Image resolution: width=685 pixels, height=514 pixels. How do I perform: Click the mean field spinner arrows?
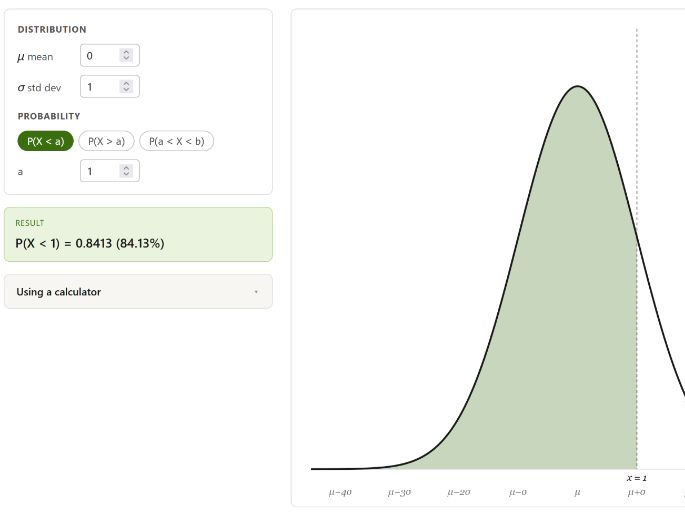click(126, 55)
